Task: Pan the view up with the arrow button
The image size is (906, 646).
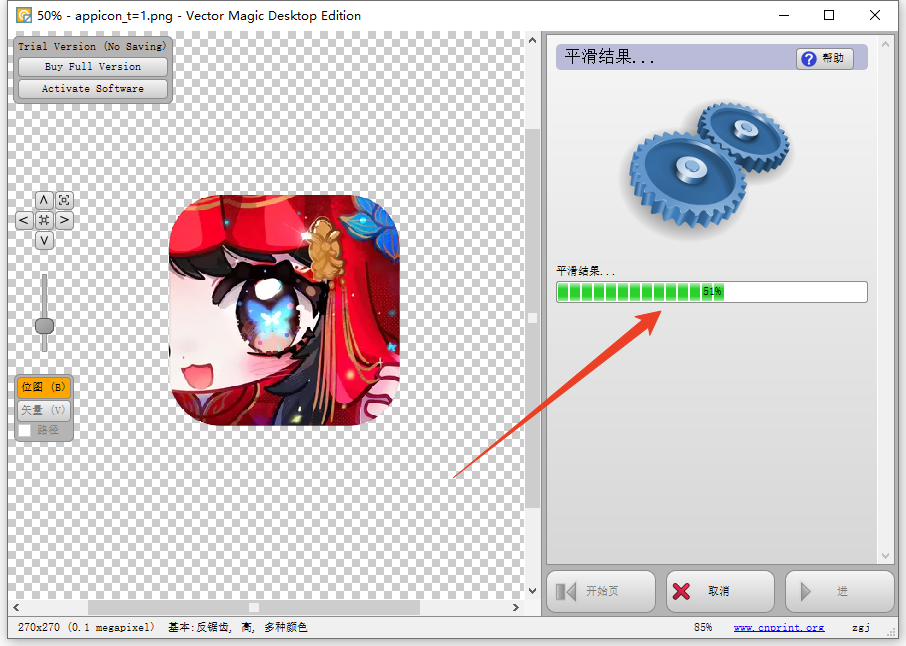Action: point(44,200)
